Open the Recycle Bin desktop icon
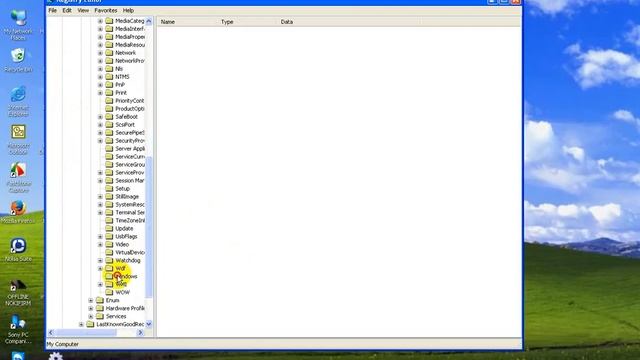The width and height of the screenshot is (640, 360). [18, 60]
